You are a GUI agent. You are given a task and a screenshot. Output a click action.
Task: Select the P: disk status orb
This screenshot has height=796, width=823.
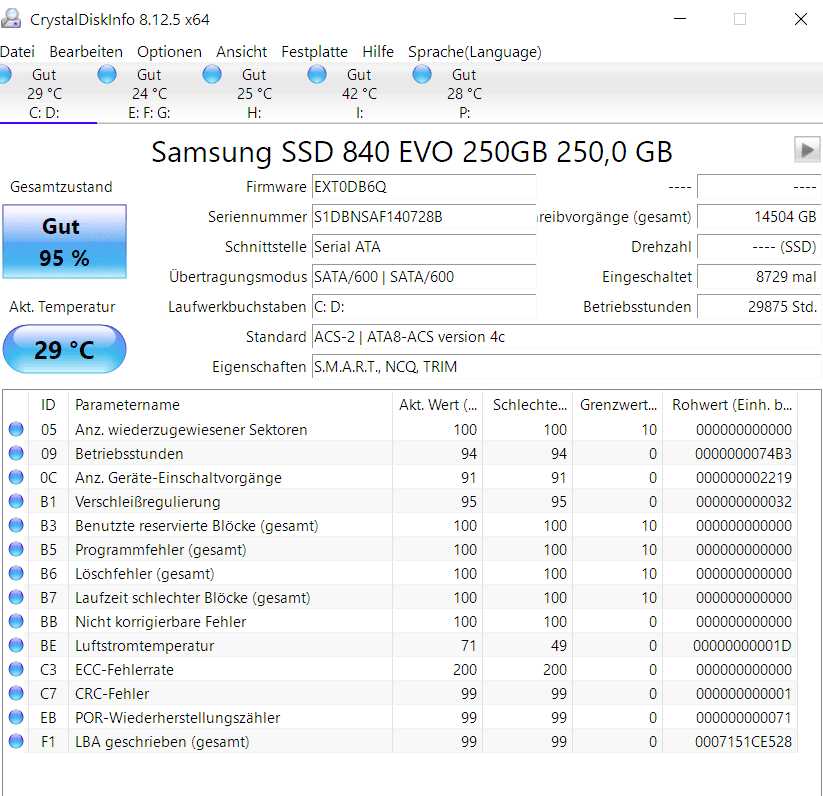pyautogui.click(x=422, y=74)
